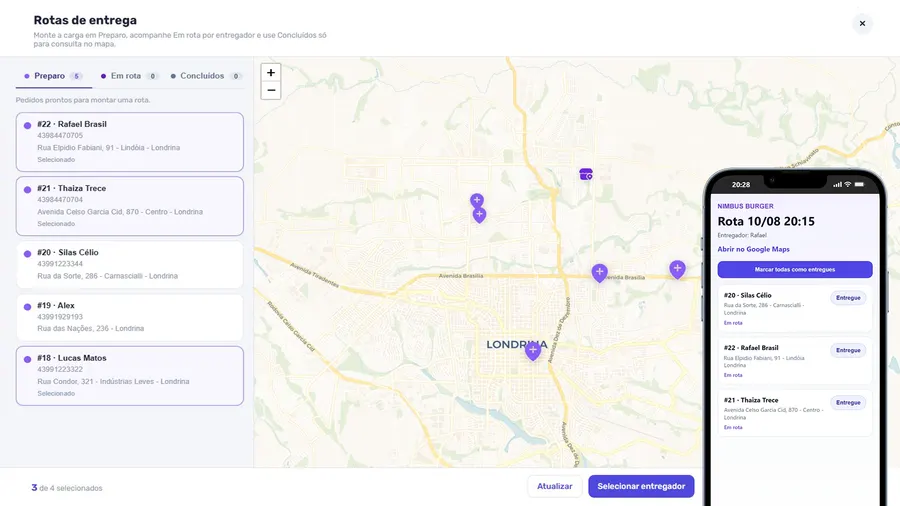The image size is (900, 506).
Task: Close the Rotas de entrega dialog
Action: pos(862,24)
